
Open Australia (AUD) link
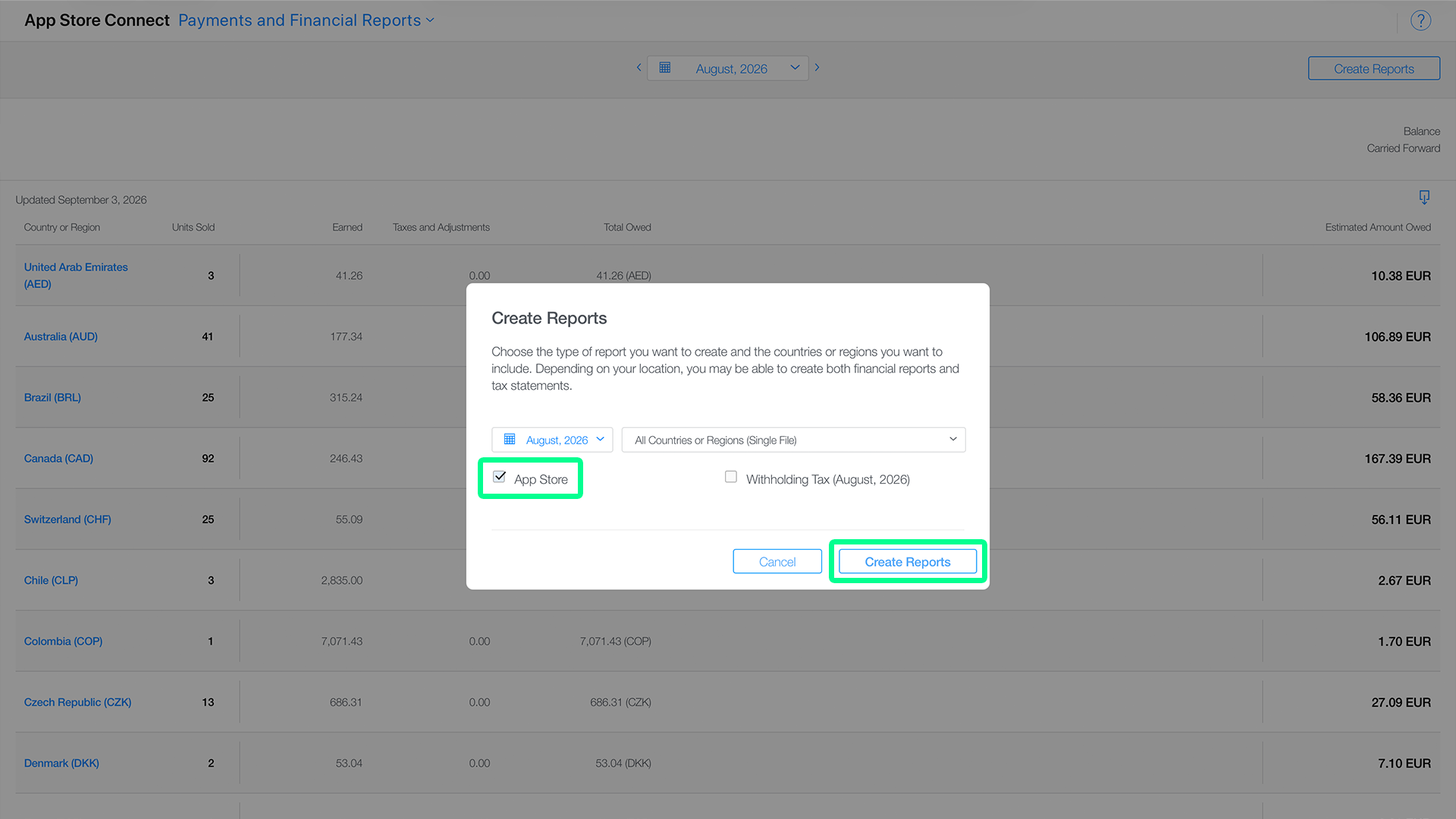pyautogui.click(x=61, y=337)
